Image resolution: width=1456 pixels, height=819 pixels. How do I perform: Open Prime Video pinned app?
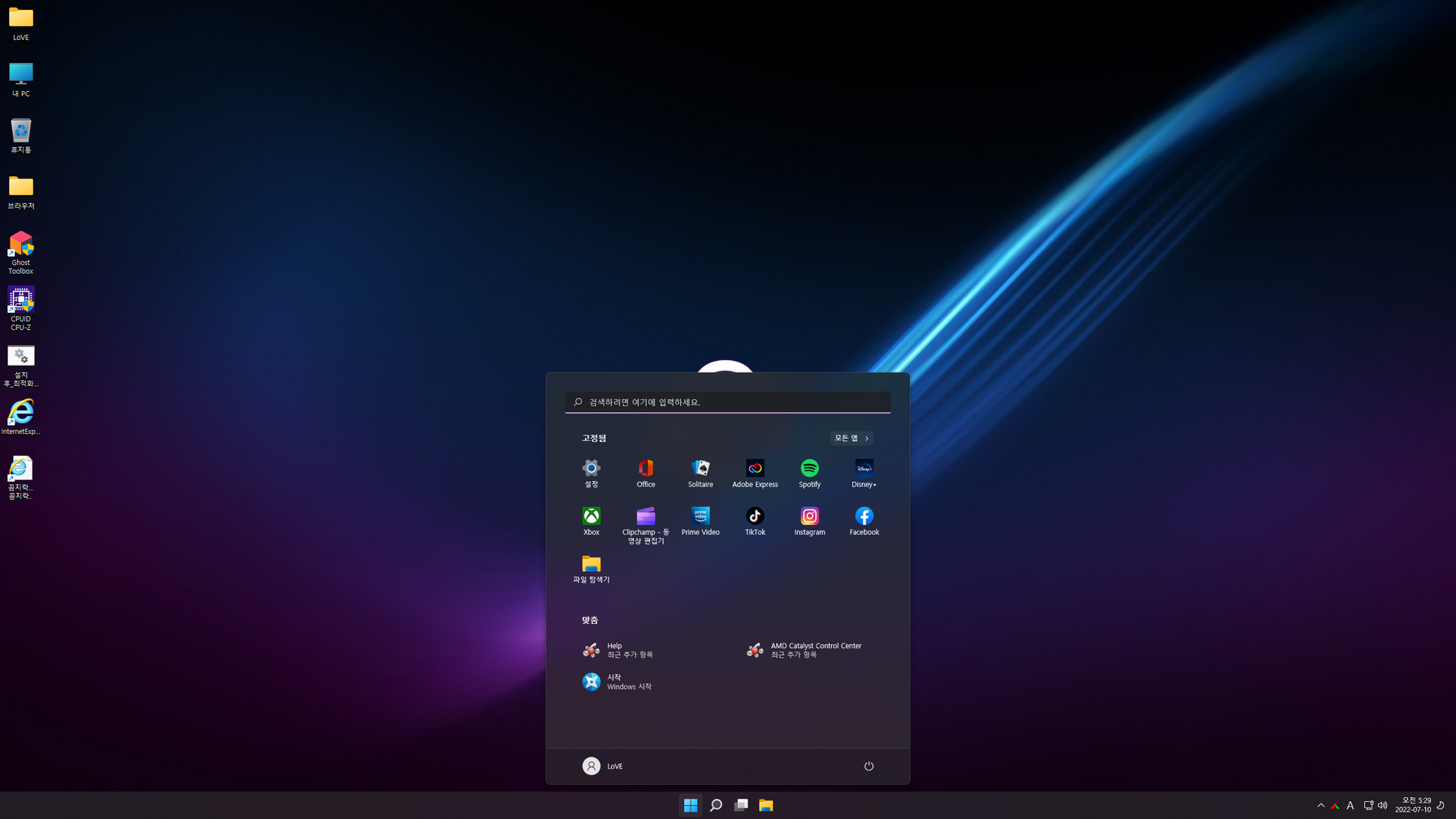coord(700,521)
